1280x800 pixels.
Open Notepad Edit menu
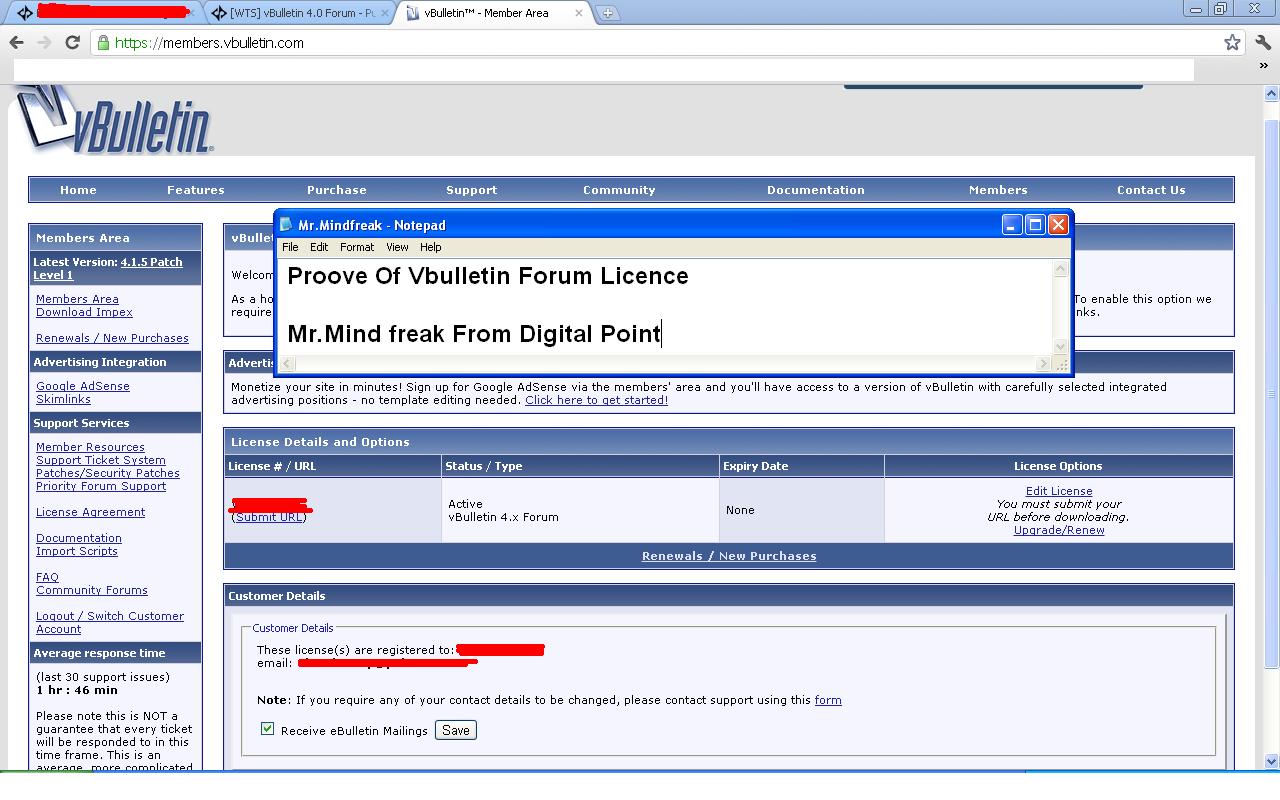[x=319, y=247]
